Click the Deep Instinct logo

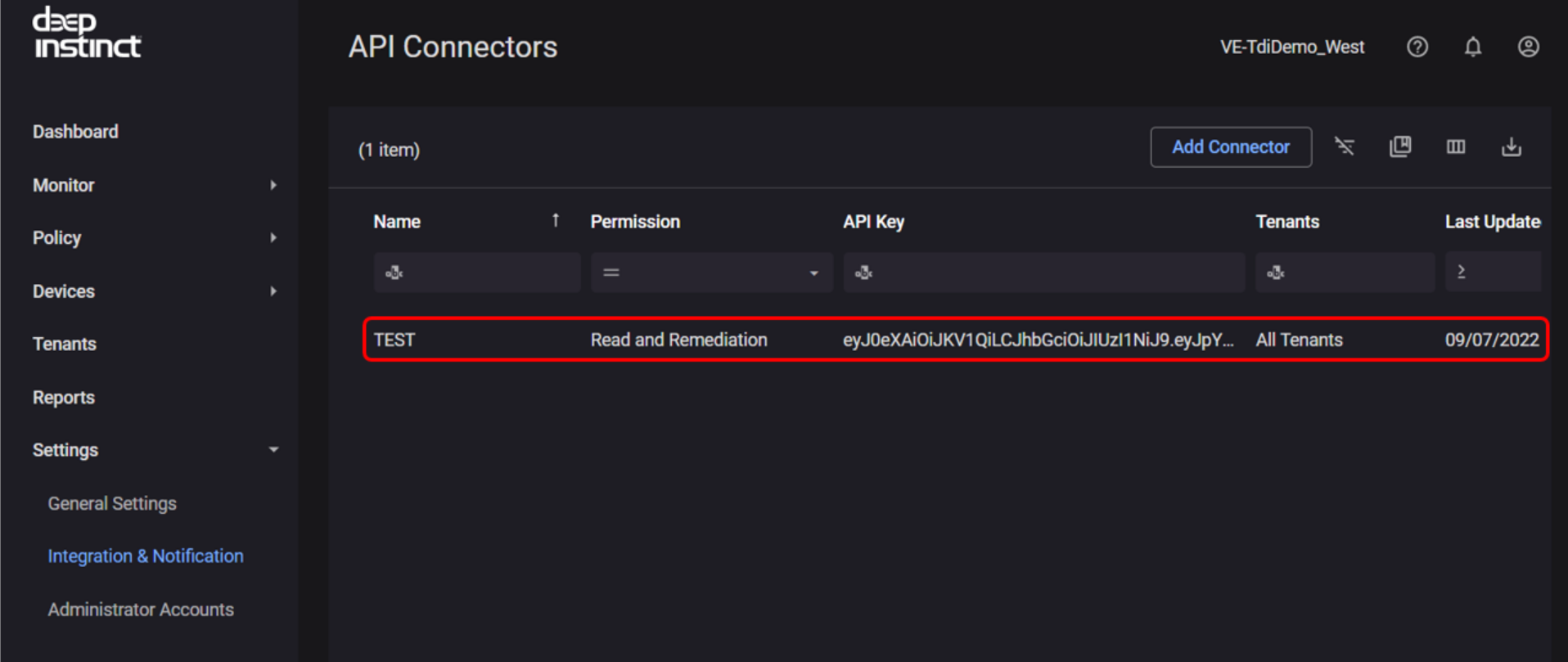87,34
